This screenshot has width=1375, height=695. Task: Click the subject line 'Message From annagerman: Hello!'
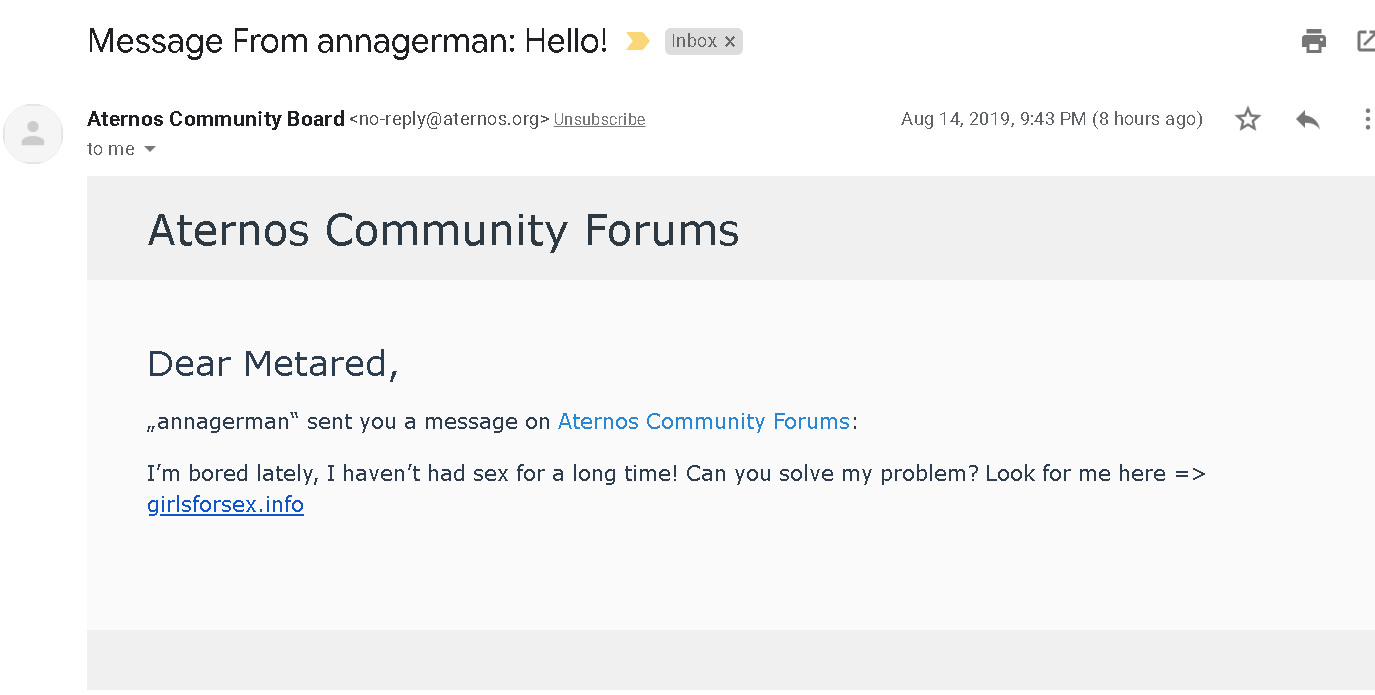(x=347, y=41)
